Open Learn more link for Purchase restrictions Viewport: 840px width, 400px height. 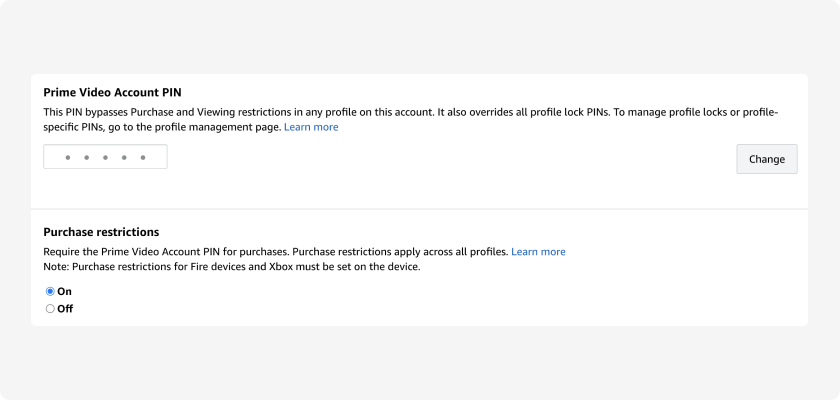point(538,252)
